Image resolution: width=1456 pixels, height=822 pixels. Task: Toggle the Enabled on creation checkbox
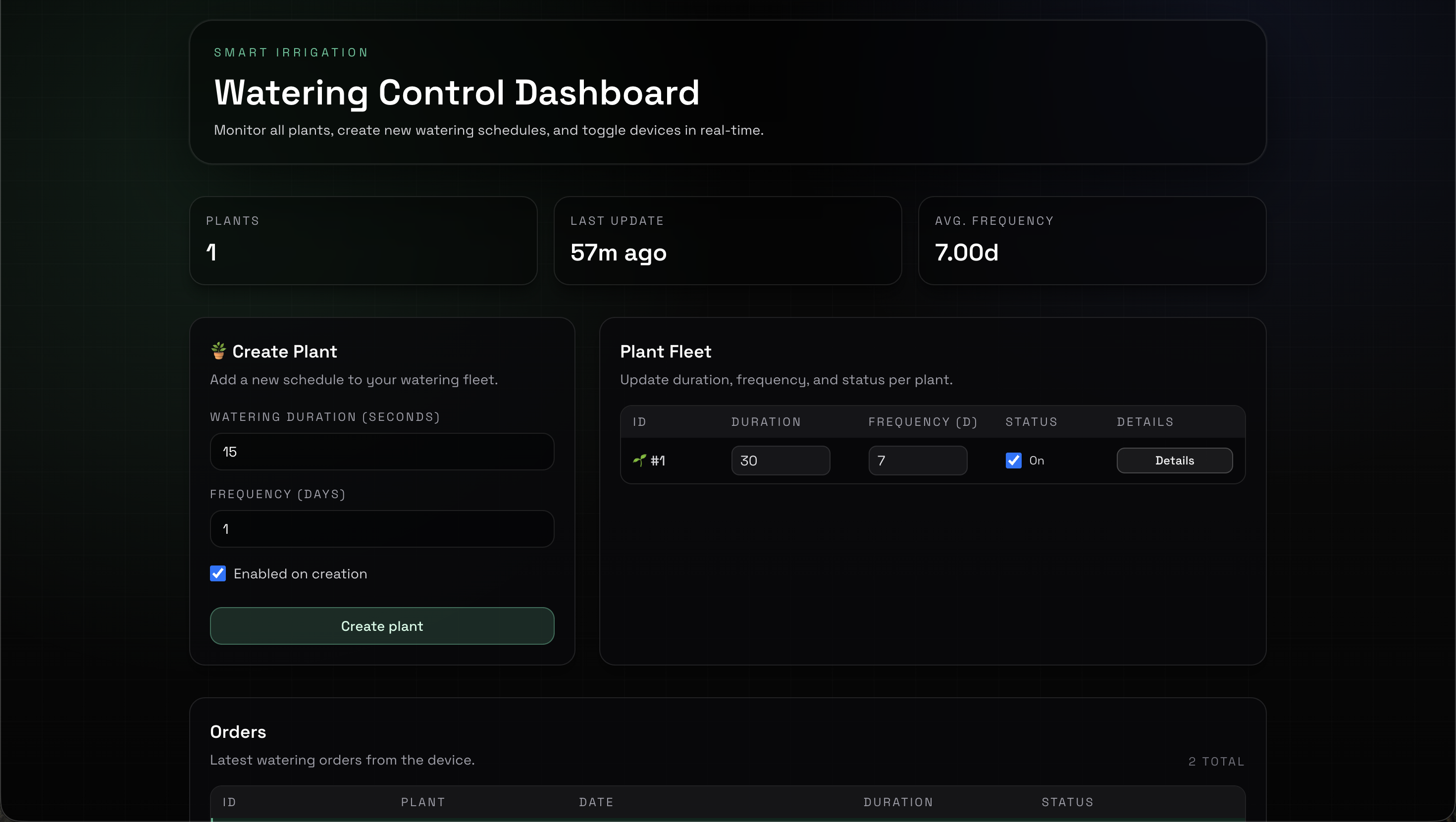[217, 573]
